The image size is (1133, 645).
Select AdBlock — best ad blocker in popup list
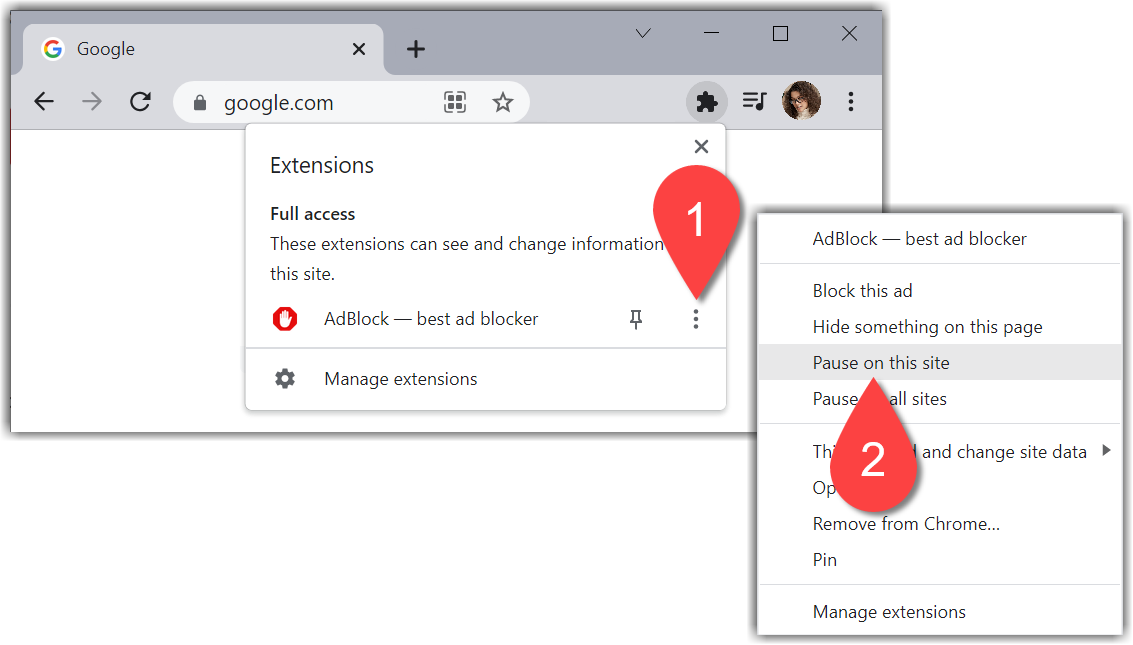[431, 319]
